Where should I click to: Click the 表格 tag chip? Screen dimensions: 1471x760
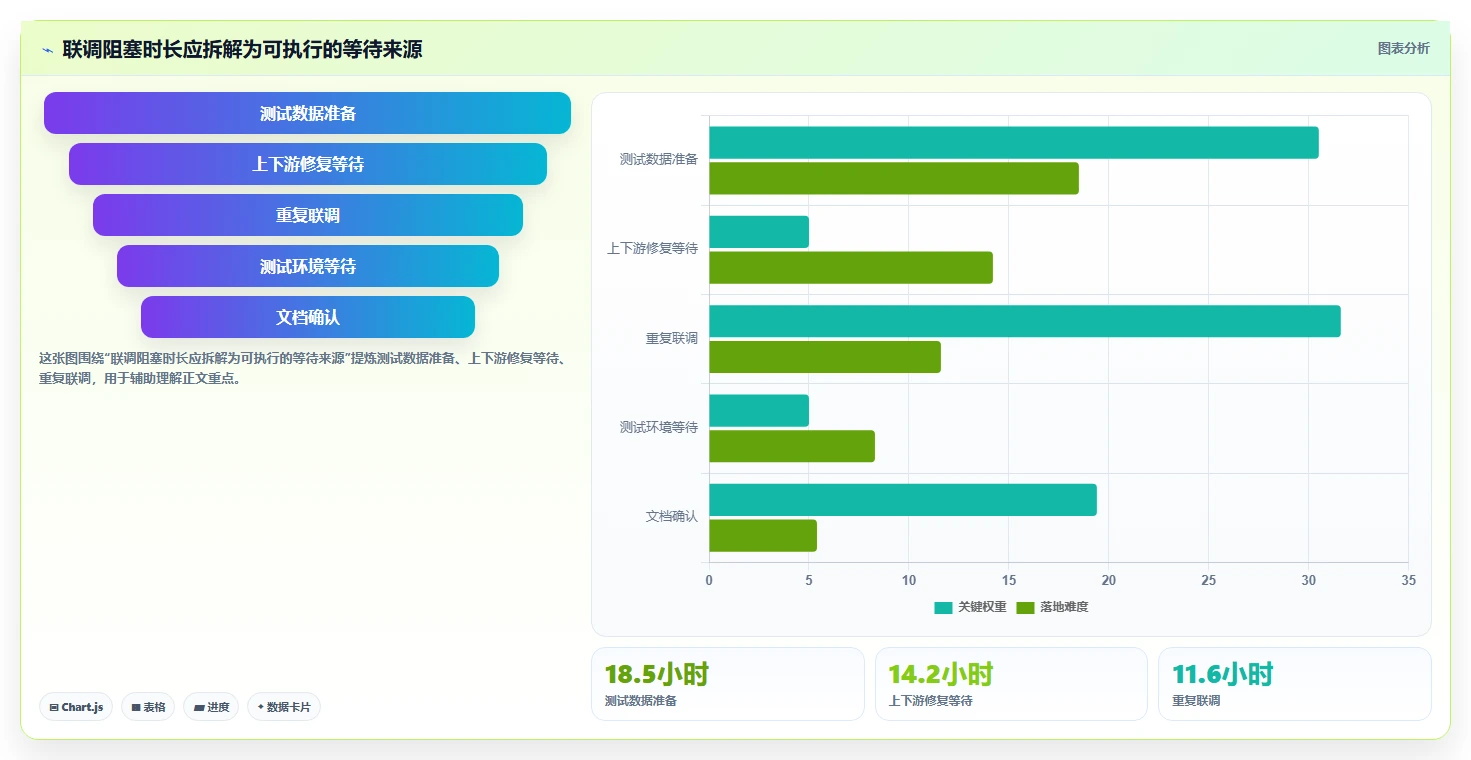coord(148,707)
